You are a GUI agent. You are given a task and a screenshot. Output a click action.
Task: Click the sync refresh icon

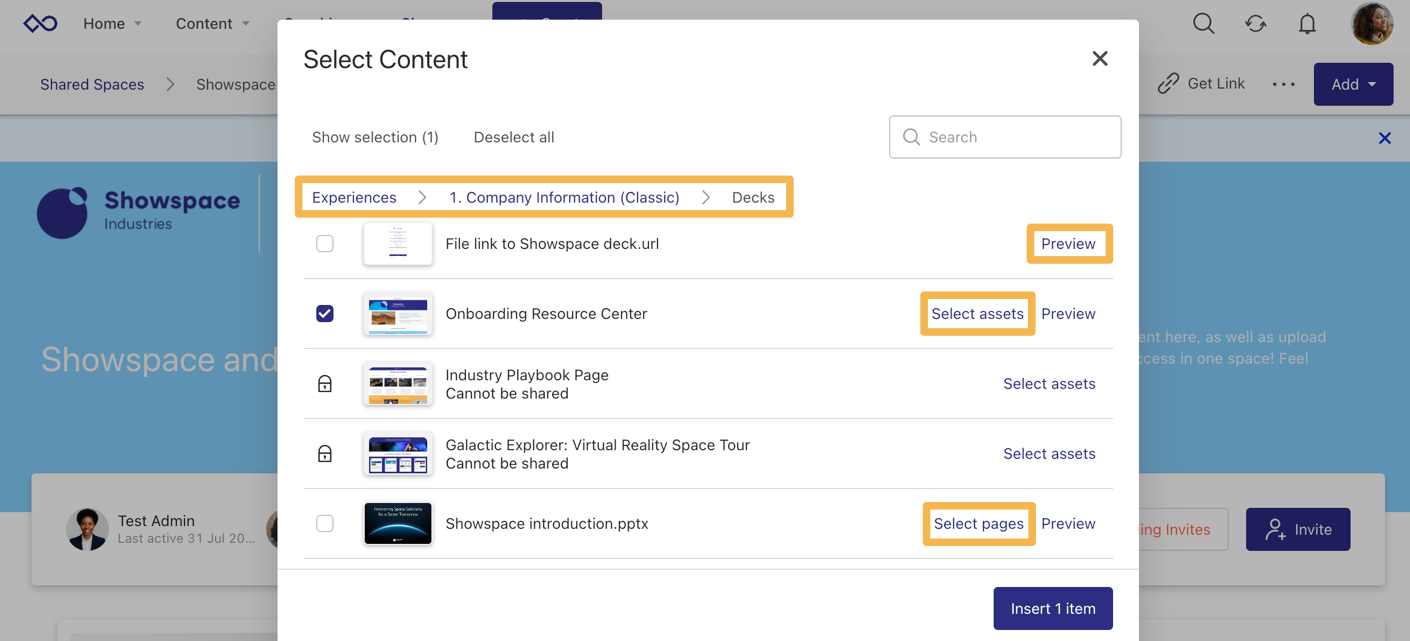1255,24
